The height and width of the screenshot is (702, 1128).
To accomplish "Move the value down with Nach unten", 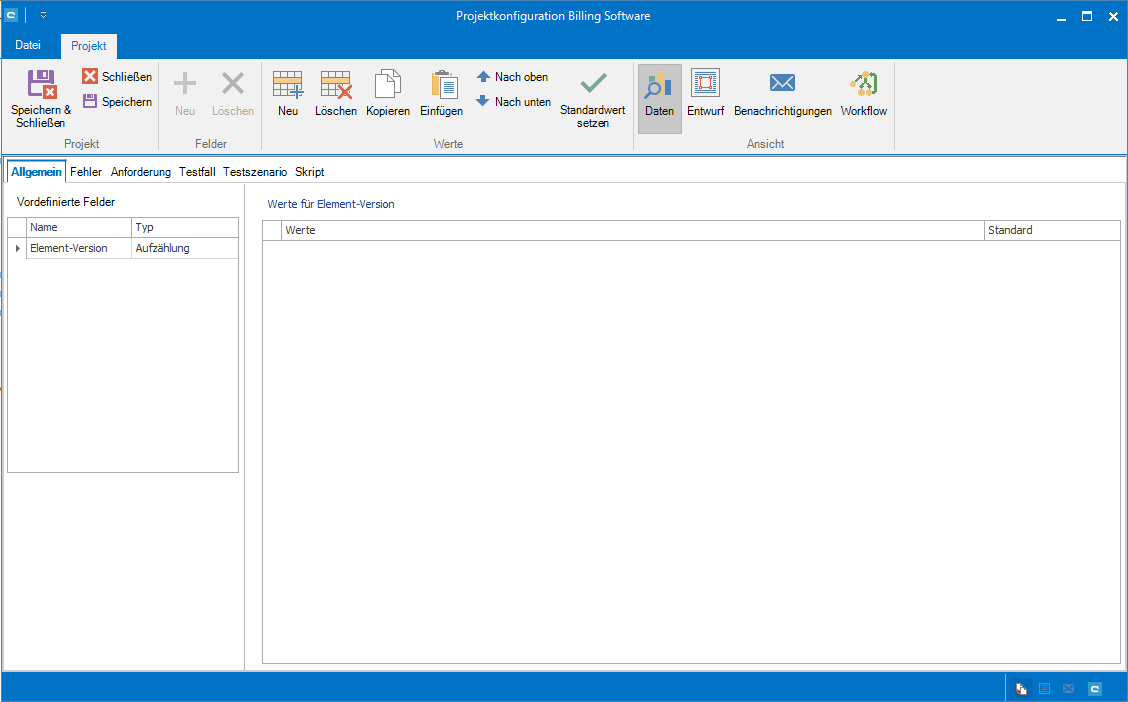I will (513, 101).
